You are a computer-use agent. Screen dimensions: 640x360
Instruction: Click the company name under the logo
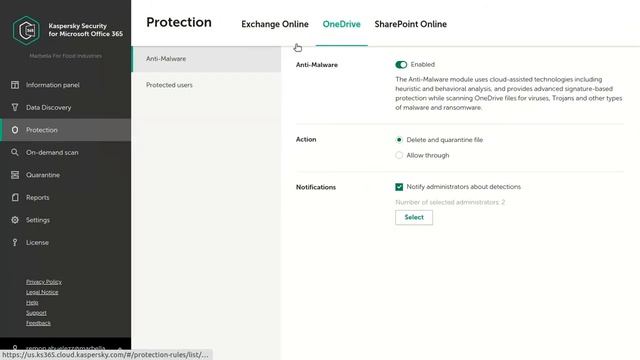pos(65,56)
